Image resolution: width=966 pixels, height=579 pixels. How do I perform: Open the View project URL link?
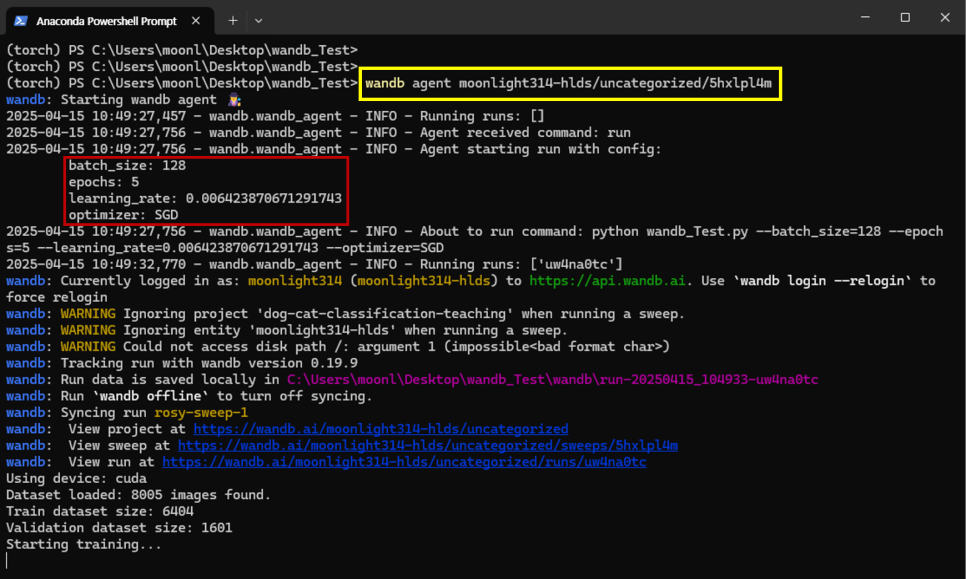click(381, 429)
